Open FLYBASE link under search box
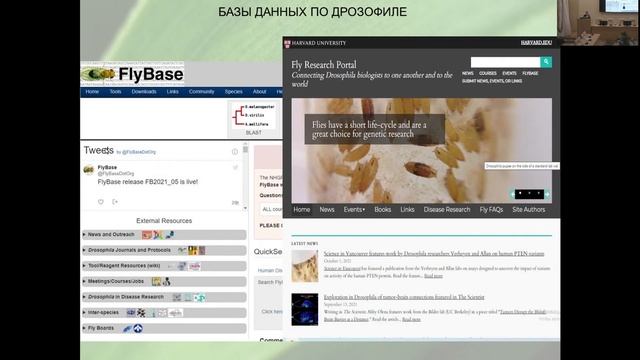This screenshot has width=640, height=360. click(530, 73)
